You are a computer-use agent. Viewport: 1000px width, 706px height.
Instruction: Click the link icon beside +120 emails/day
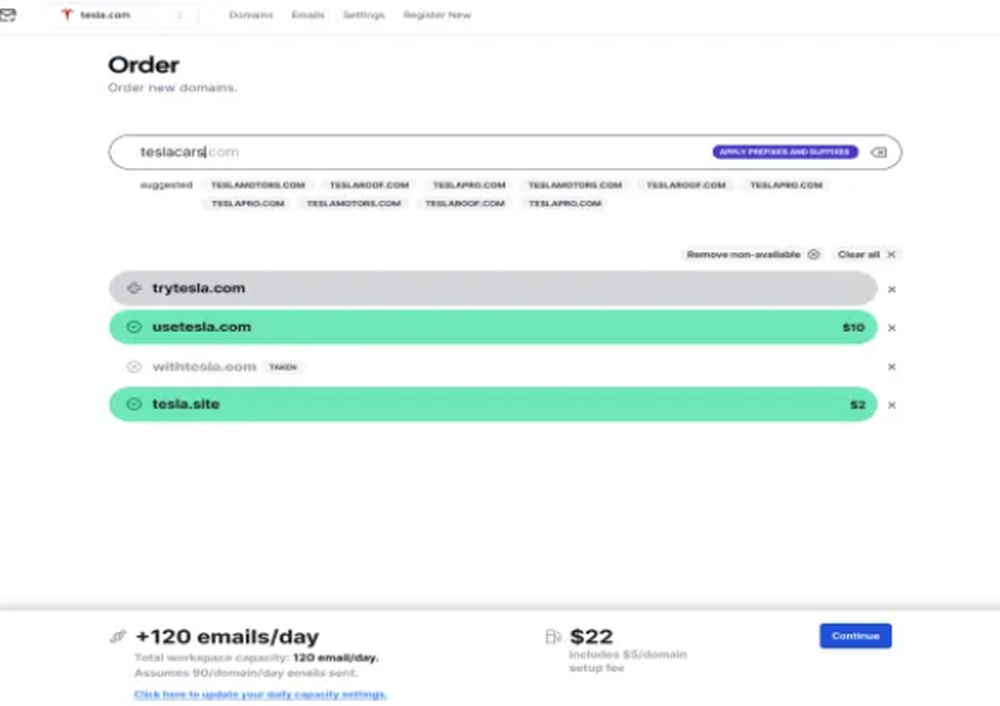click(118, 636)
